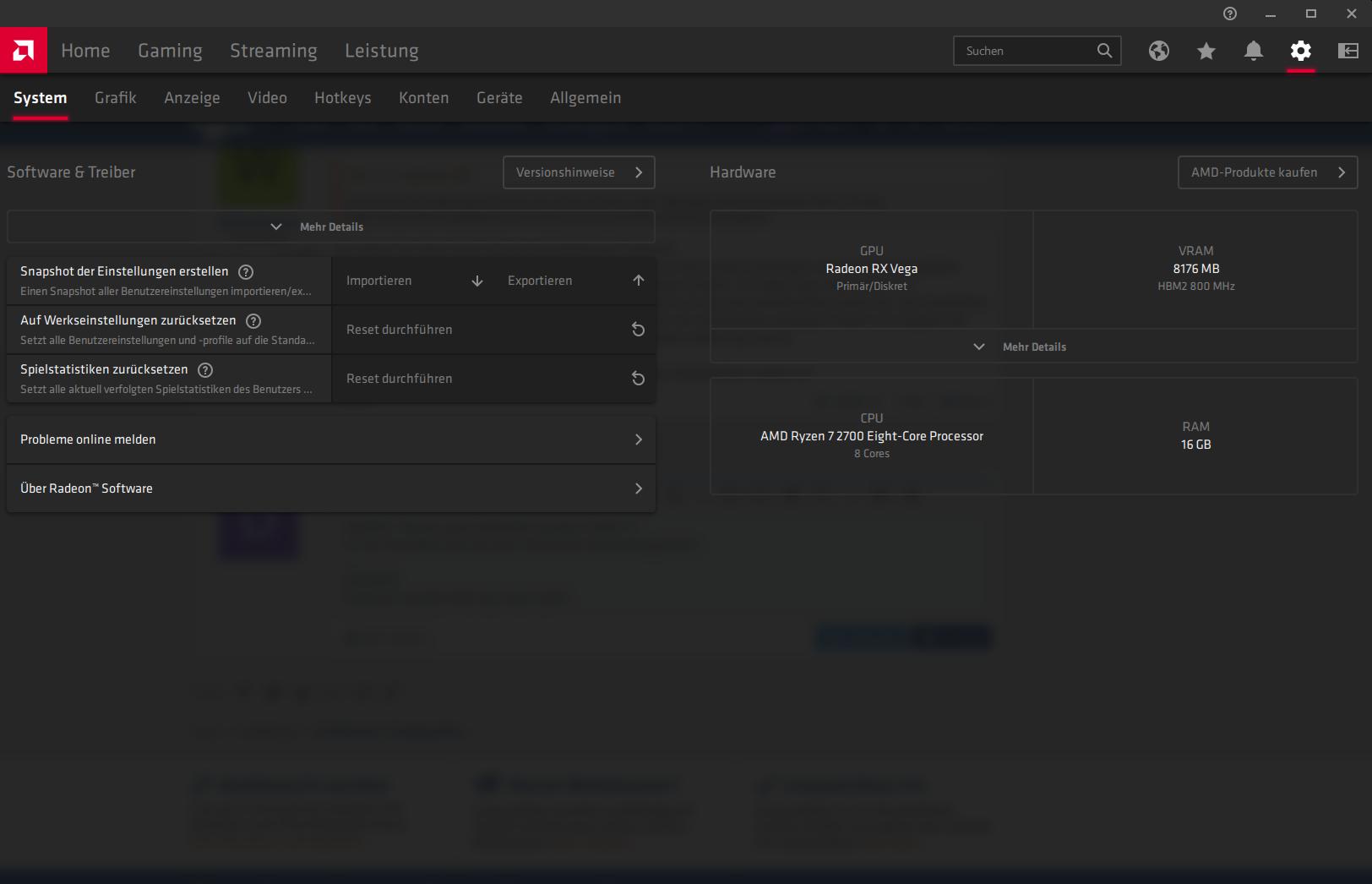Open favorites star icon

tap(1206, 51)
